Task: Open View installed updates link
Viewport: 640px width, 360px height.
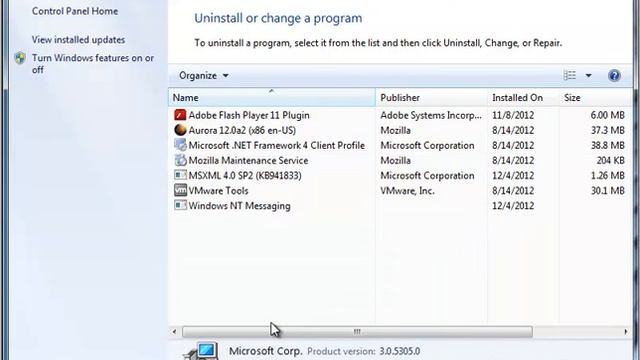Action: click(78, 40)
